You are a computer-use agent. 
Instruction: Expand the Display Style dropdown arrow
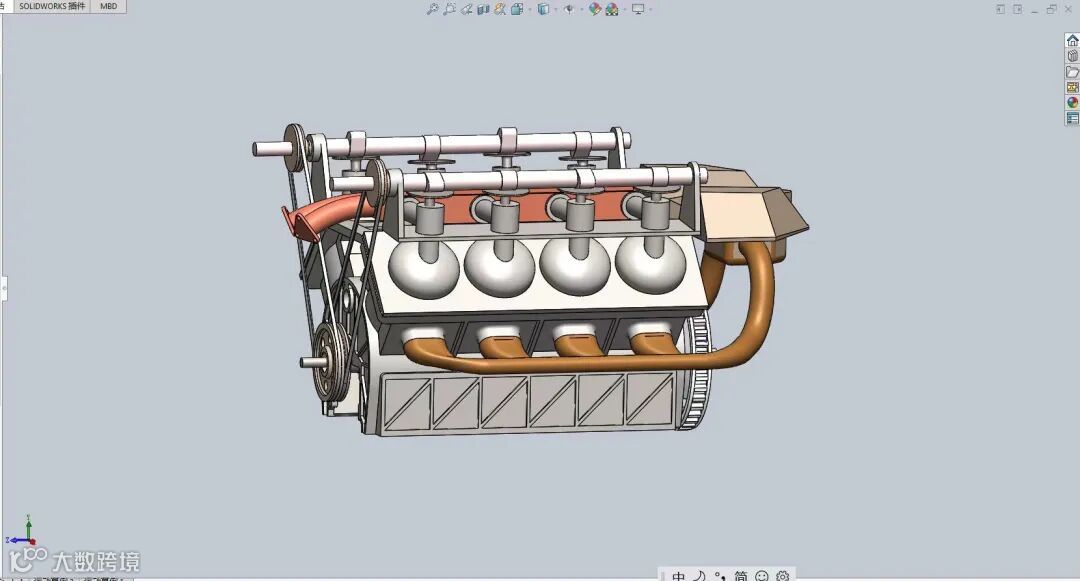(x=556, y=10)
